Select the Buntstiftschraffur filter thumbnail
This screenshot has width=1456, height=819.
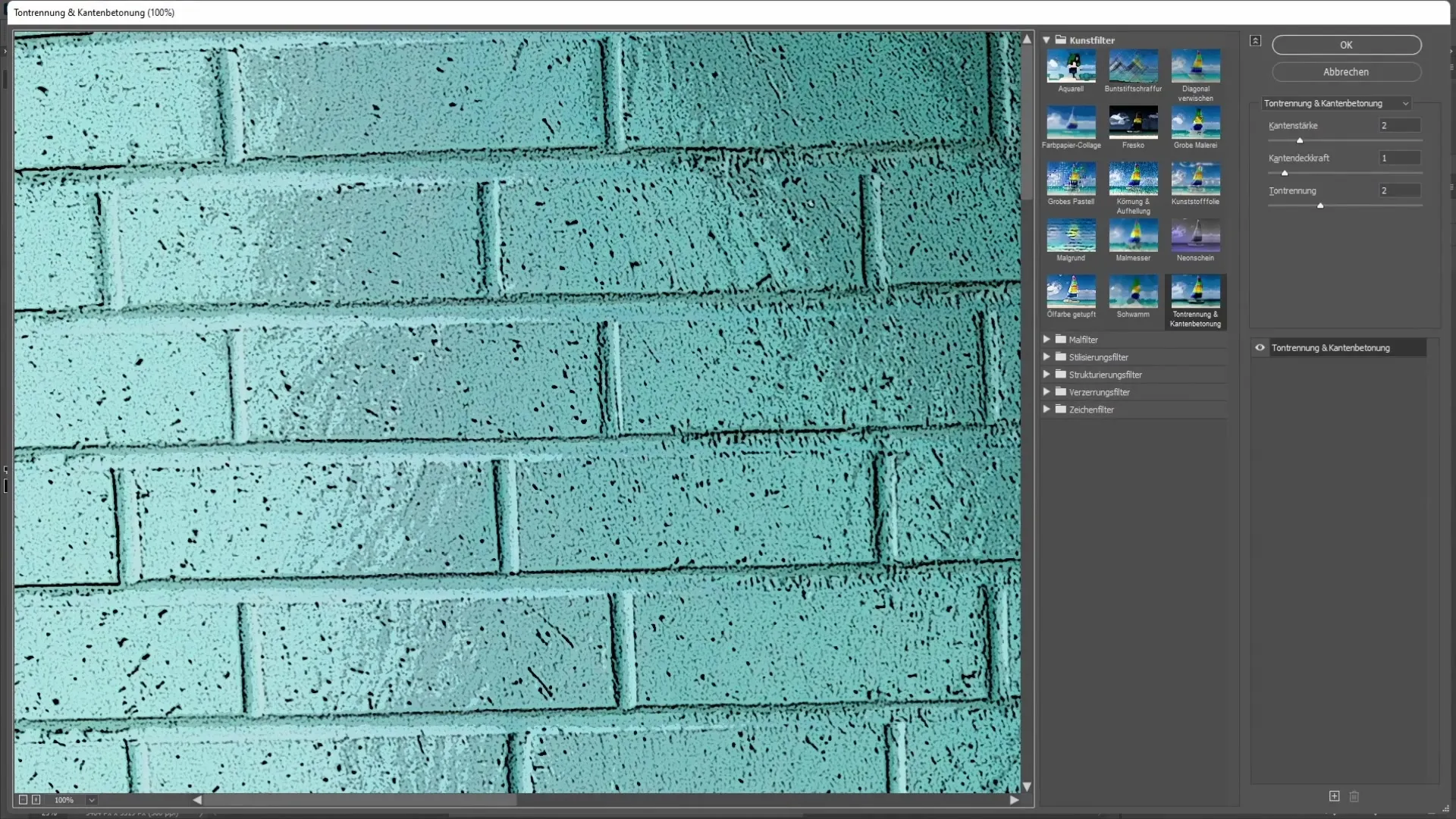point(1133,67)
